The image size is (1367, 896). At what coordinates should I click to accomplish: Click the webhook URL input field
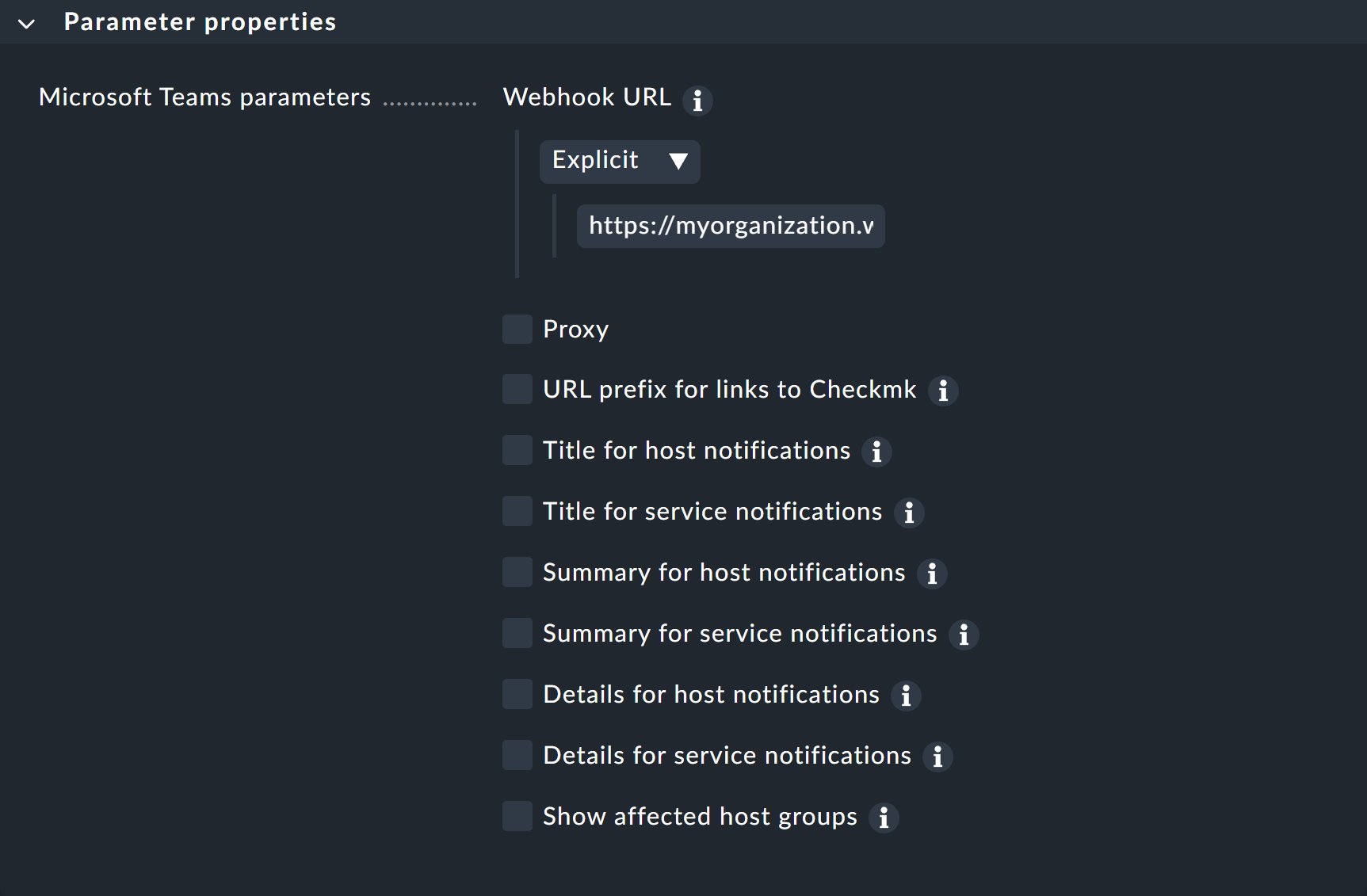(730, 226)
